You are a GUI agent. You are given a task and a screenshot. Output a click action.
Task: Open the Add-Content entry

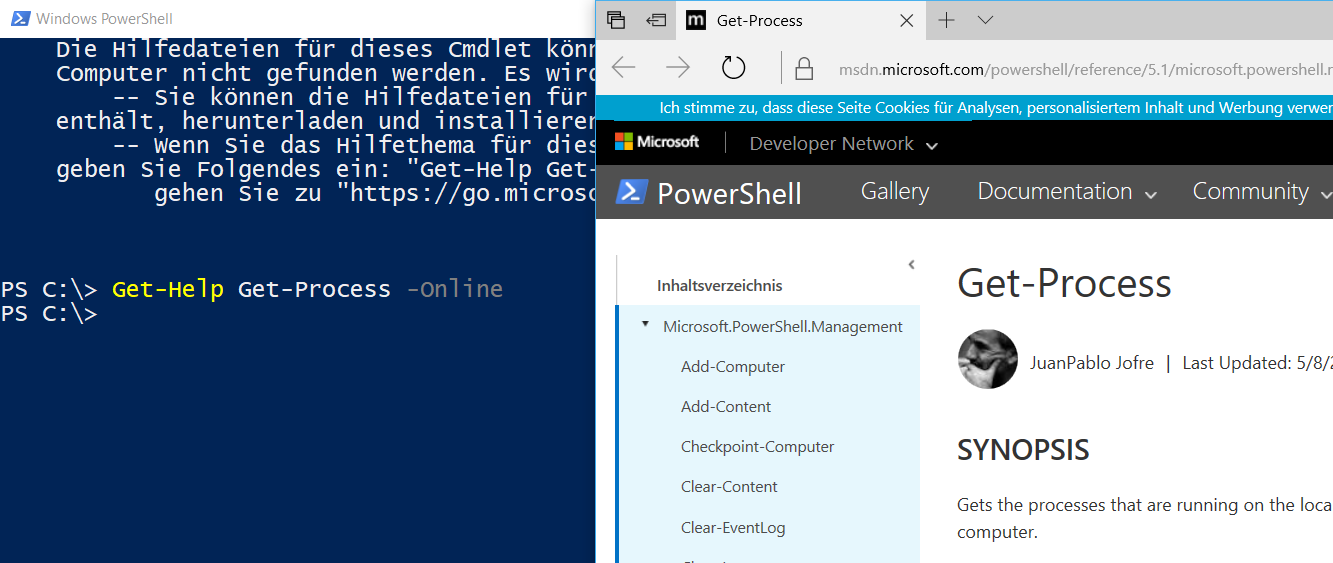(726, 406)
